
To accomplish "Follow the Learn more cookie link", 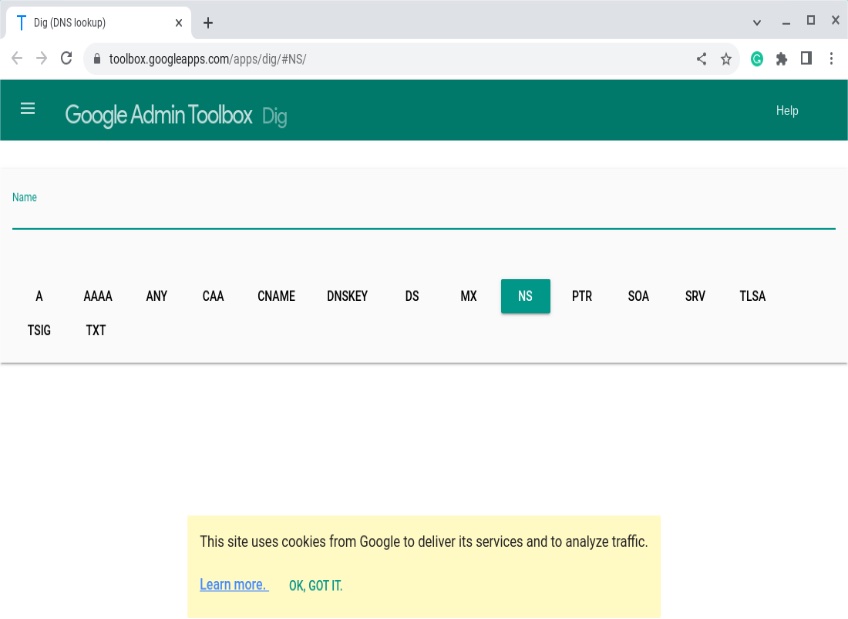I will (x=234, y=584).
